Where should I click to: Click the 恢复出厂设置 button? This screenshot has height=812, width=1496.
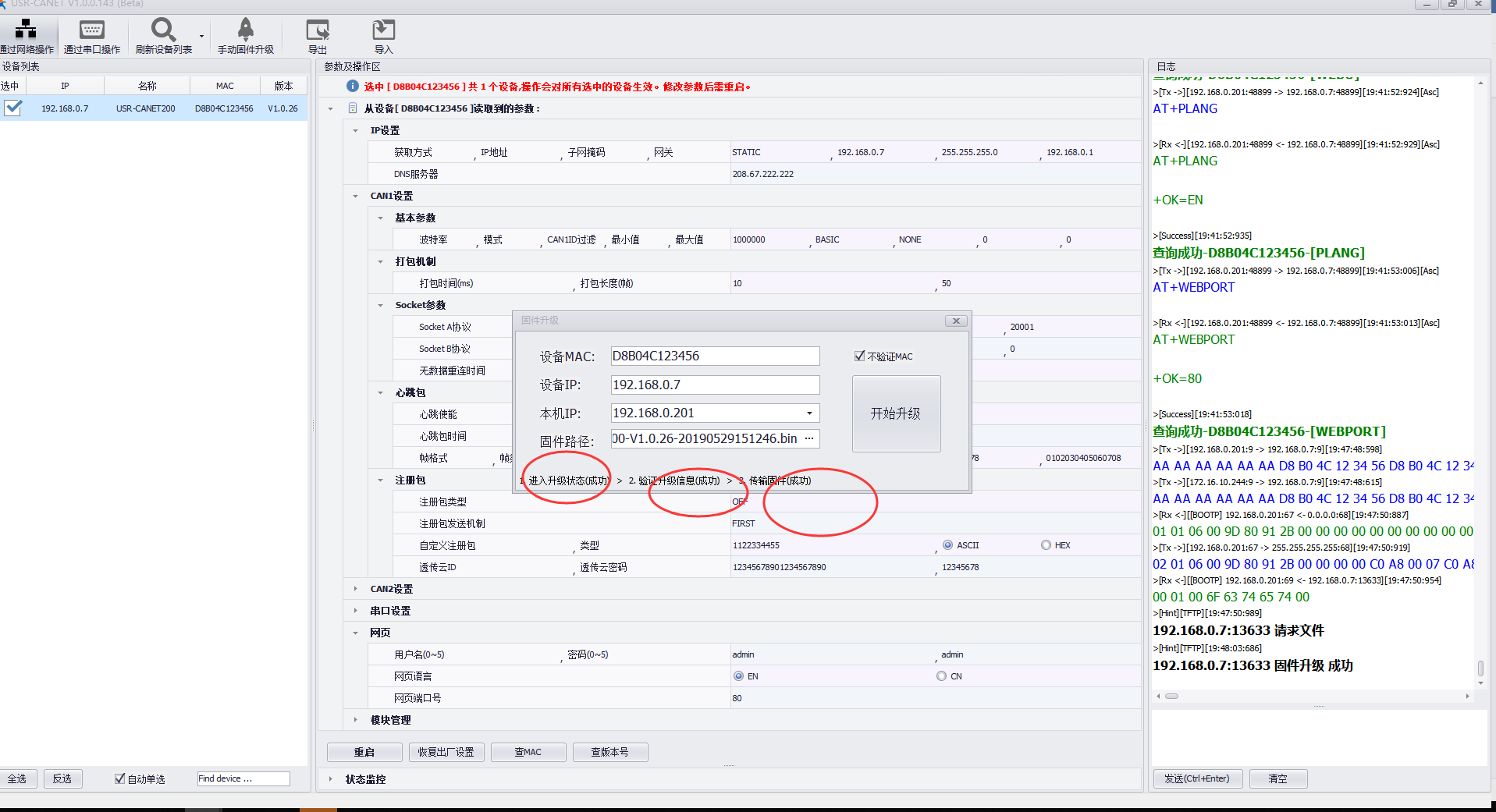tap(446, 752)
